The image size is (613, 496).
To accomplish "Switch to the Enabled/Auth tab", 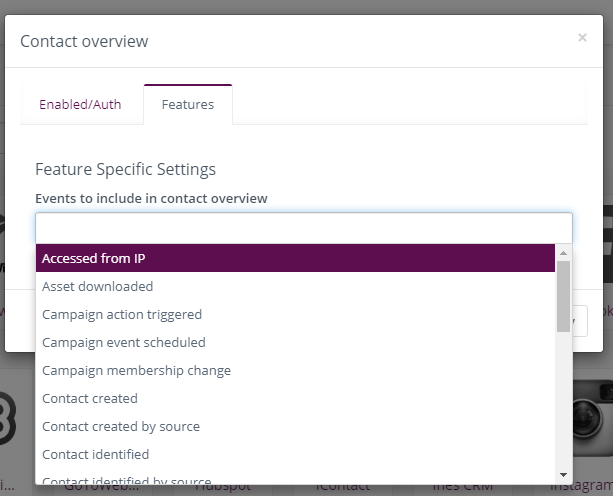I will tap(80, 104).
